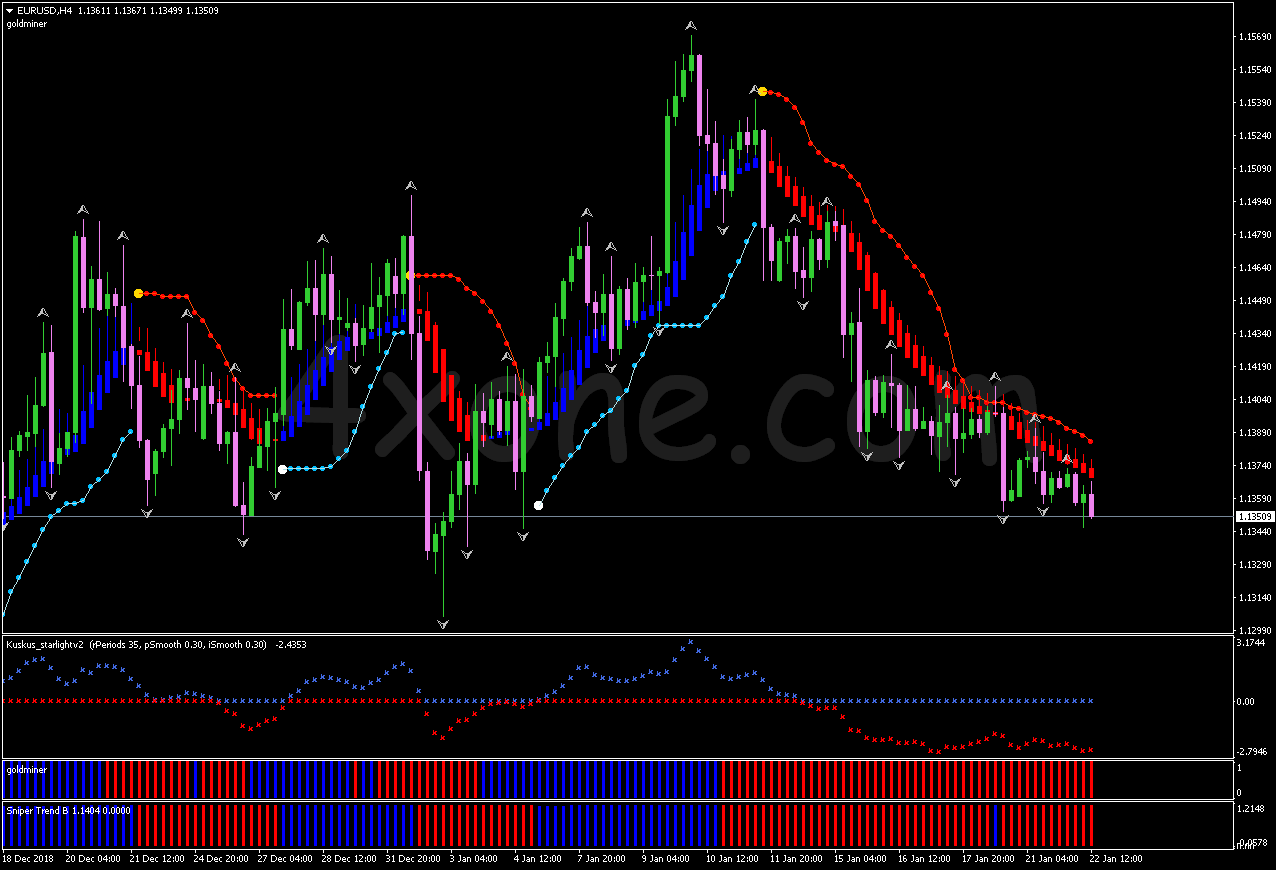Image resolution: width=1276 pixels, height=870 pixels.
Task: Open the EURUSD,H4 chart dropdown triangle
Action: point(9,10)
